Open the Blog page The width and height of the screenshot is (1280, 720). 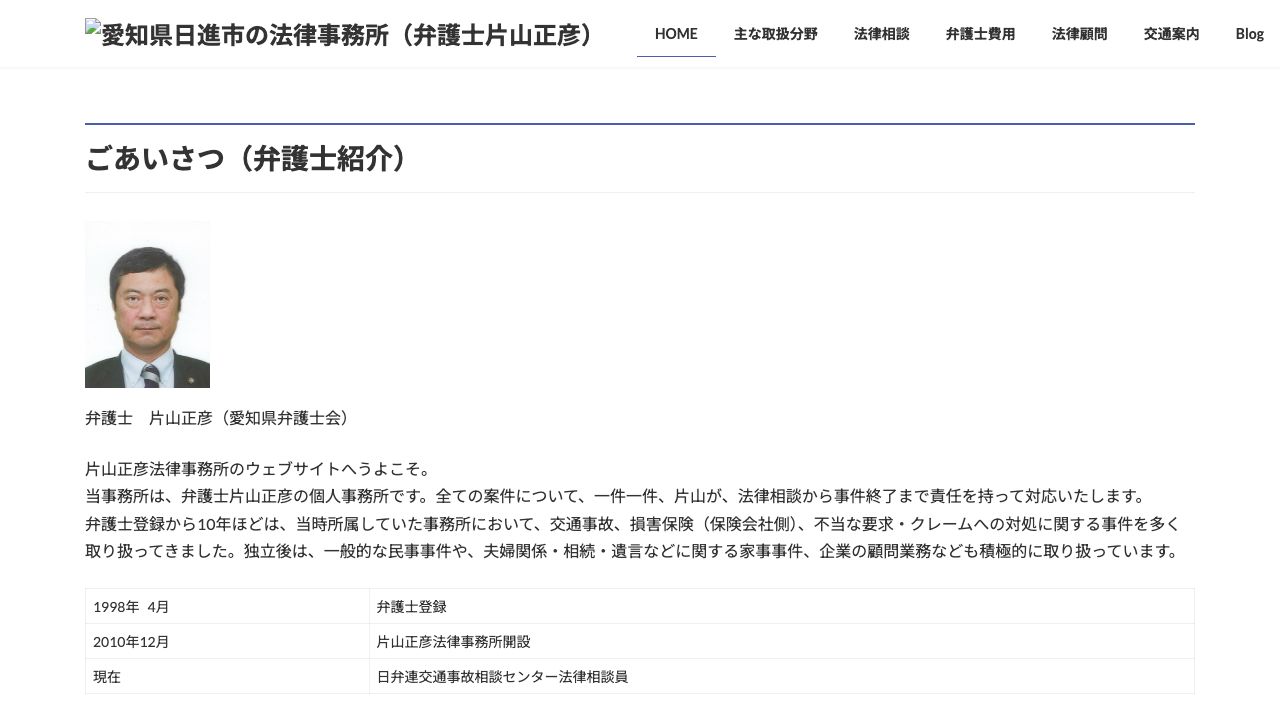[1249, 33]
